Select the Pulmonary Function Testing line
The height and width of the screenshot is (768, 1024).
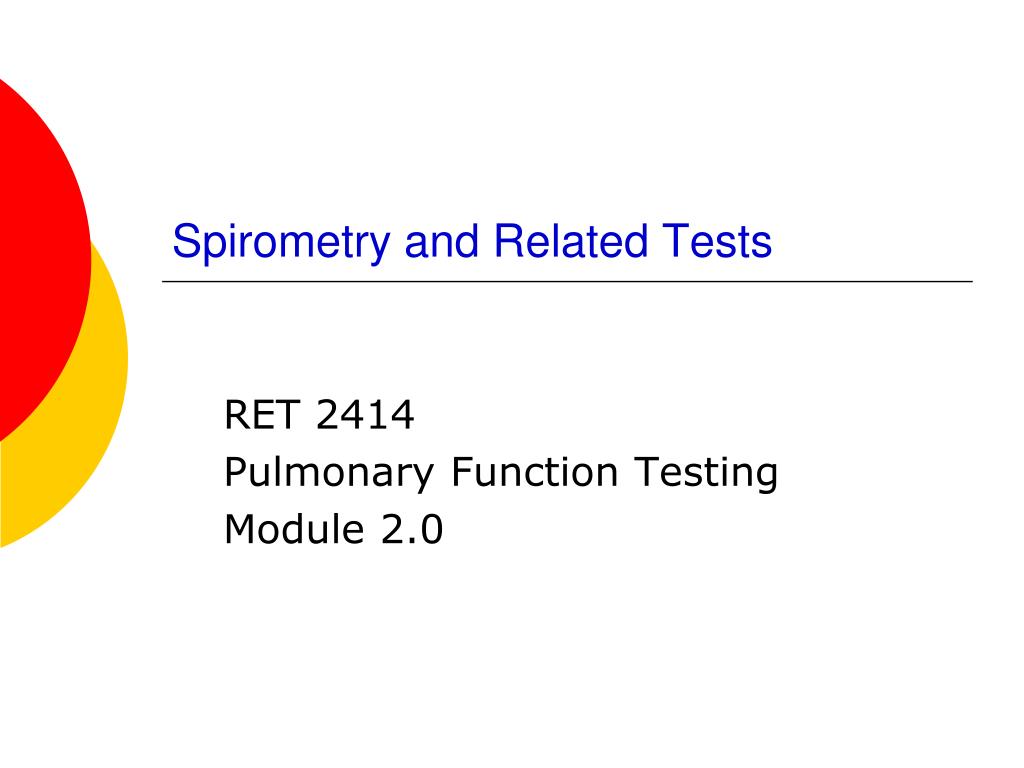point(501,473)
